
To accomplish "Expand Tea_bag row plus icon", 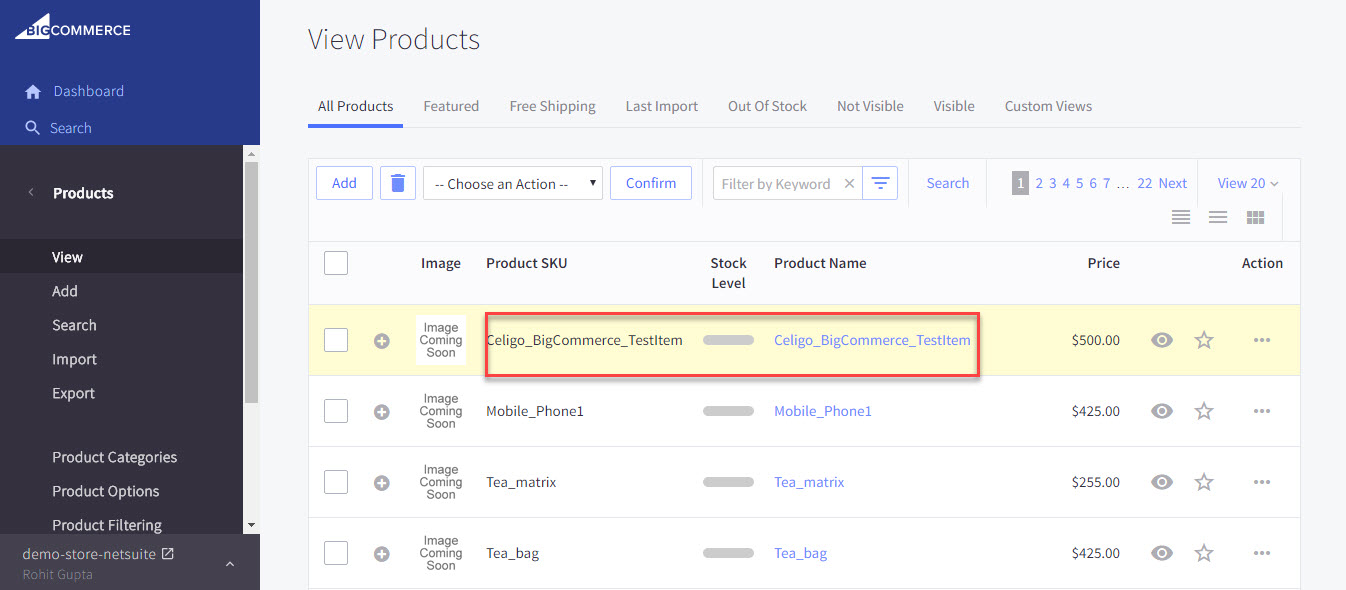I will [381, 554].
